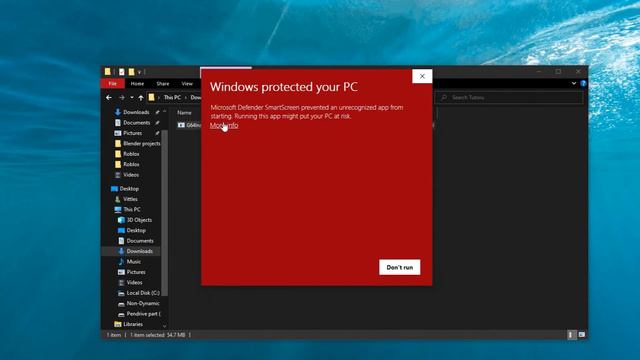Open pinned Pictures in Quick access
This screenshot has width=640, height=360.
point(132,133)
